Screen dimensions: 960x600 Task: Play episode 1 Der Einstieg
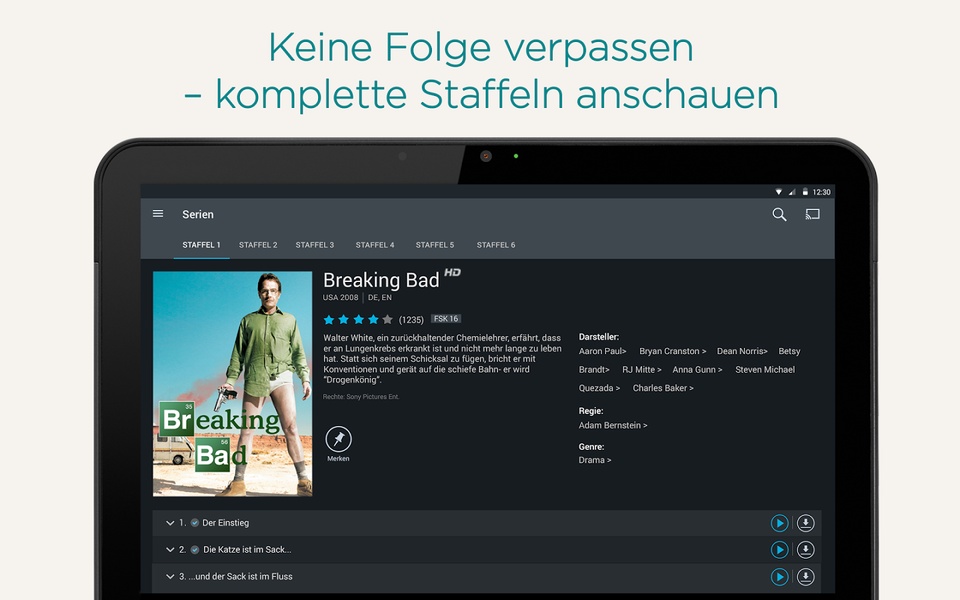pos(779,523)
